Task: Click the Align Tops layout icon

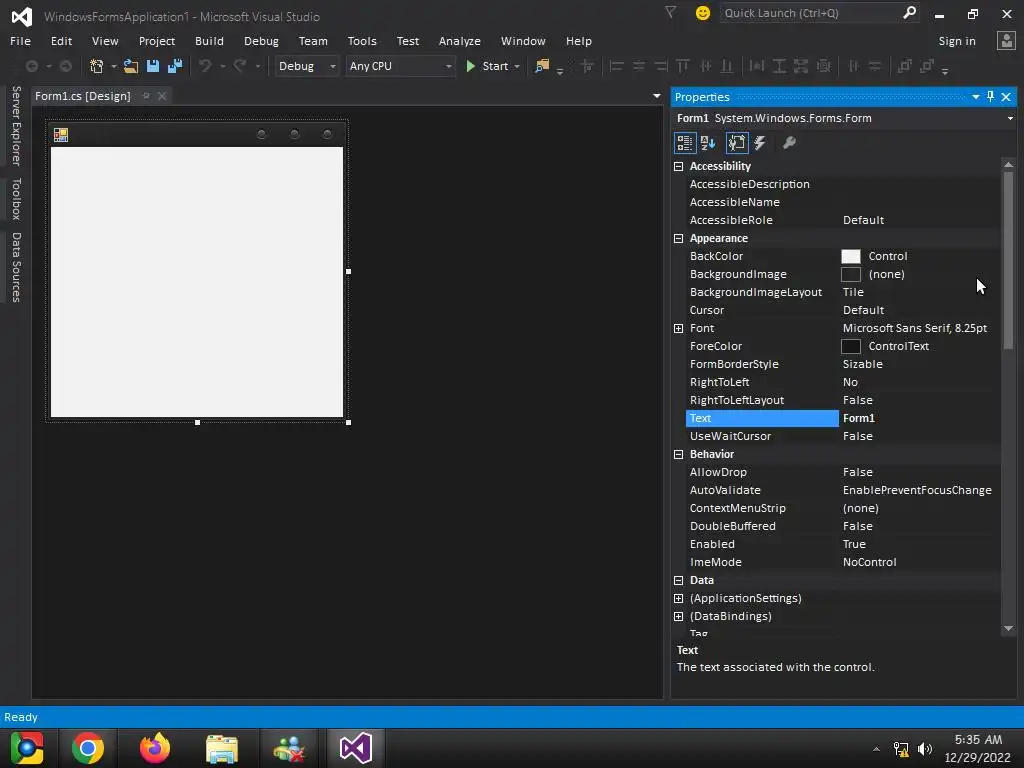Action: [x=683, y=66]
